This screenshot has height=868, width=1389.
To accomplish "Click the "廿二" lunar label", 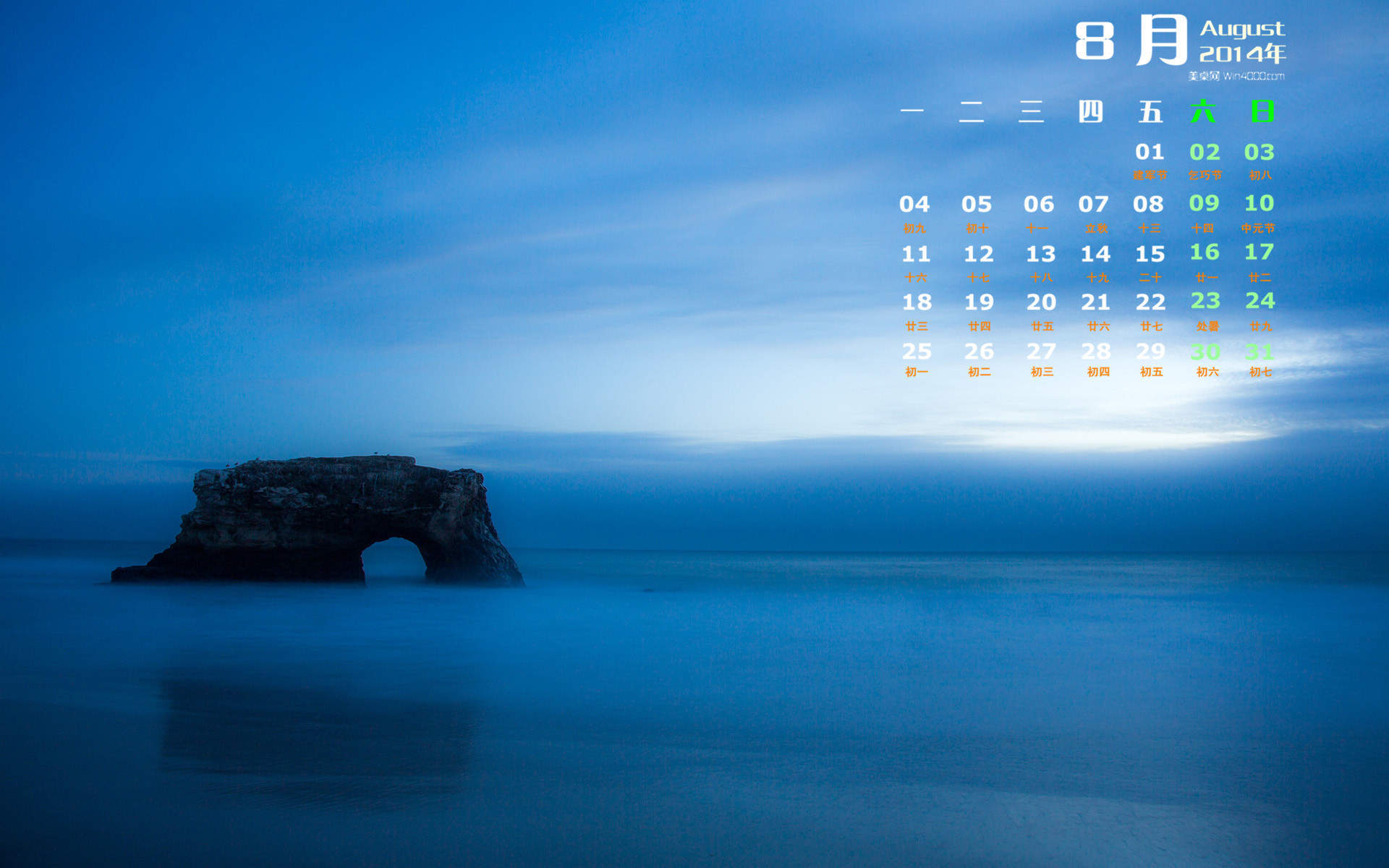I will pyautogui.click(x=1260, y=277).
